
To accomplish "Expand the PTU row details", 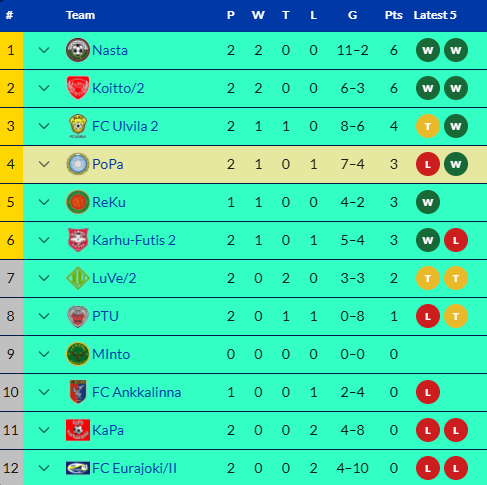I will (44, 316).
